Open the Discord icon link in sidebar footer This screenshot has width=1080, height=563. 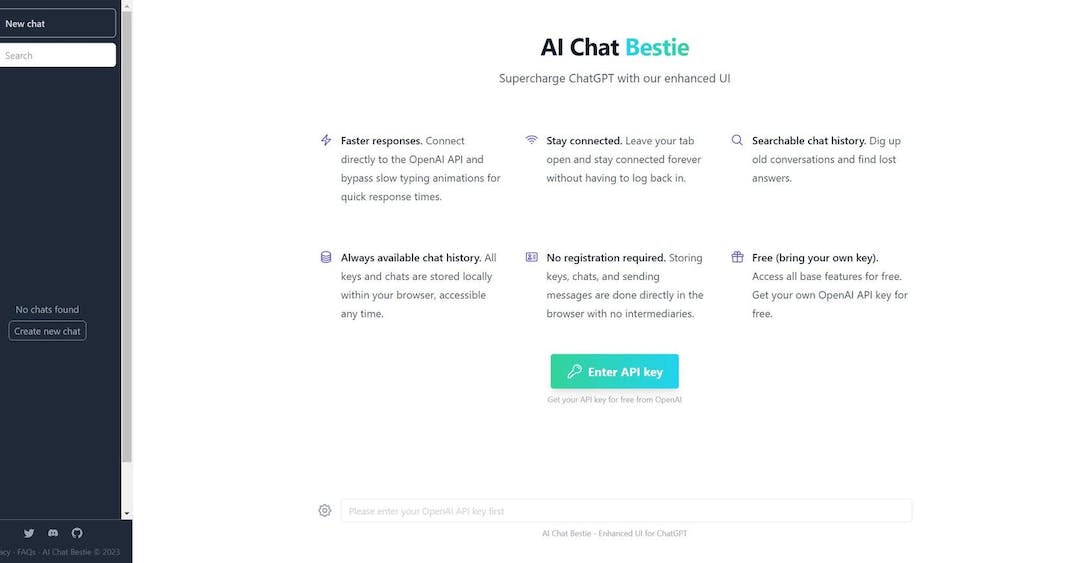point(53,533)
